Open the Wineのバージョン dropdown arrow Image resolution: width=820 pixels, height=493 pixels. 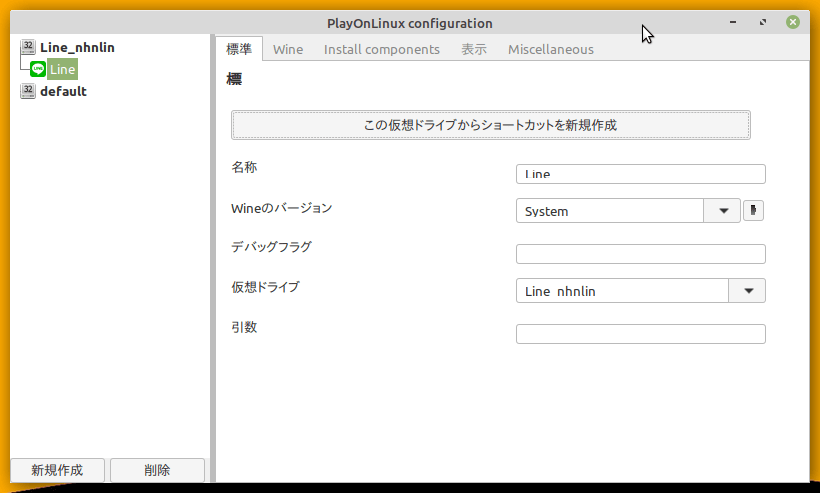click(x=722, y=211)
